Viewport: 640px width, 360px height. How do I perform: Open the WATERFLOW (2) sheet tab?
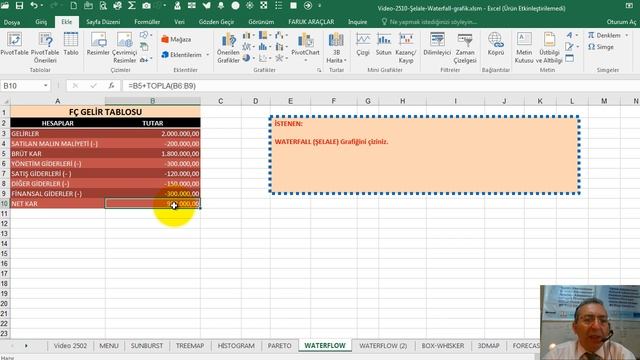383,346
